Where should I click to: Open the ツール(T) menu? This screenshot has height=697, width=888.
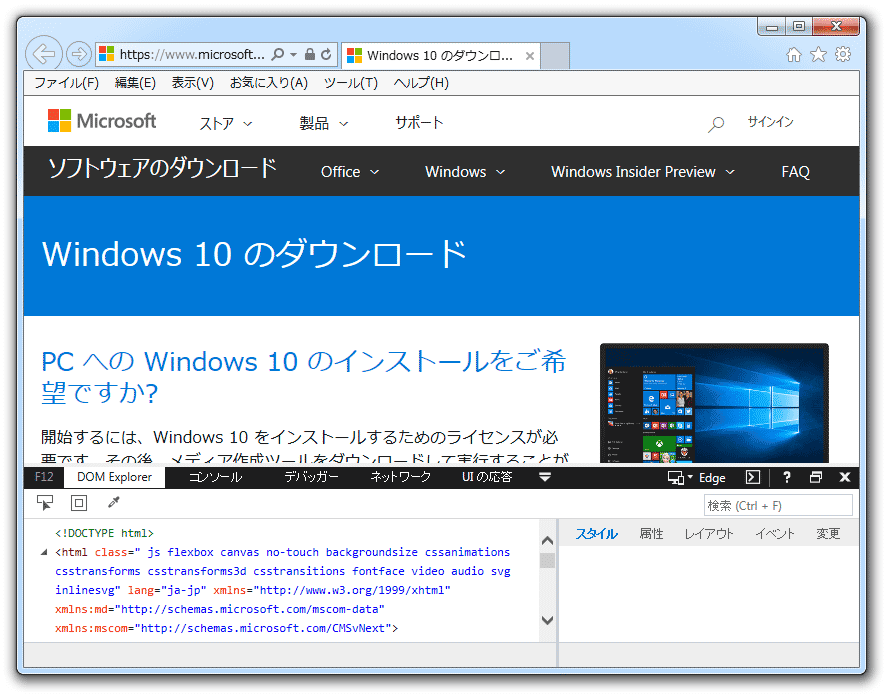click(351, 83)
